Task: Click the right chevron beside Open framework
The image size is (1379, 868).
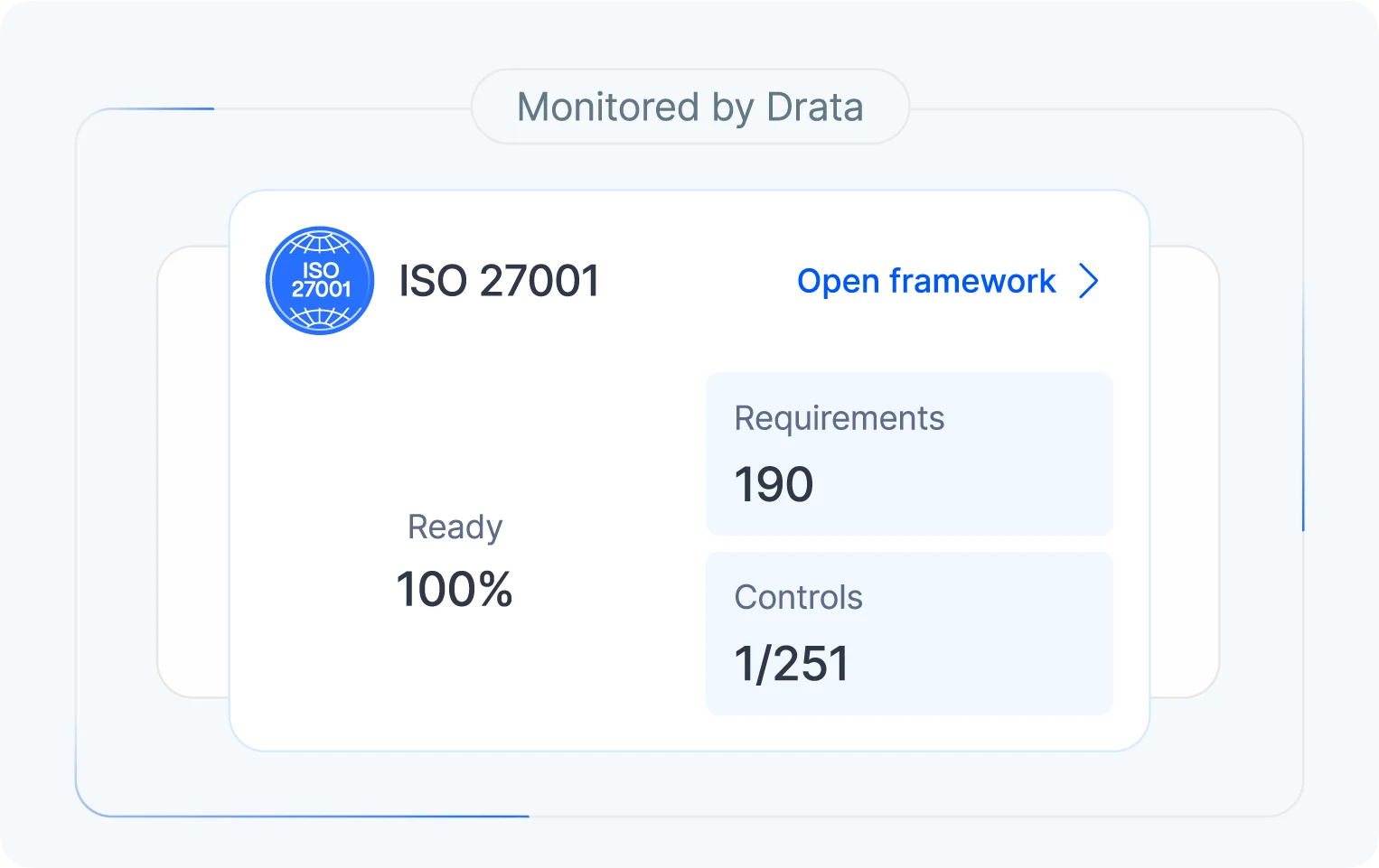Action: (1089, 281)
